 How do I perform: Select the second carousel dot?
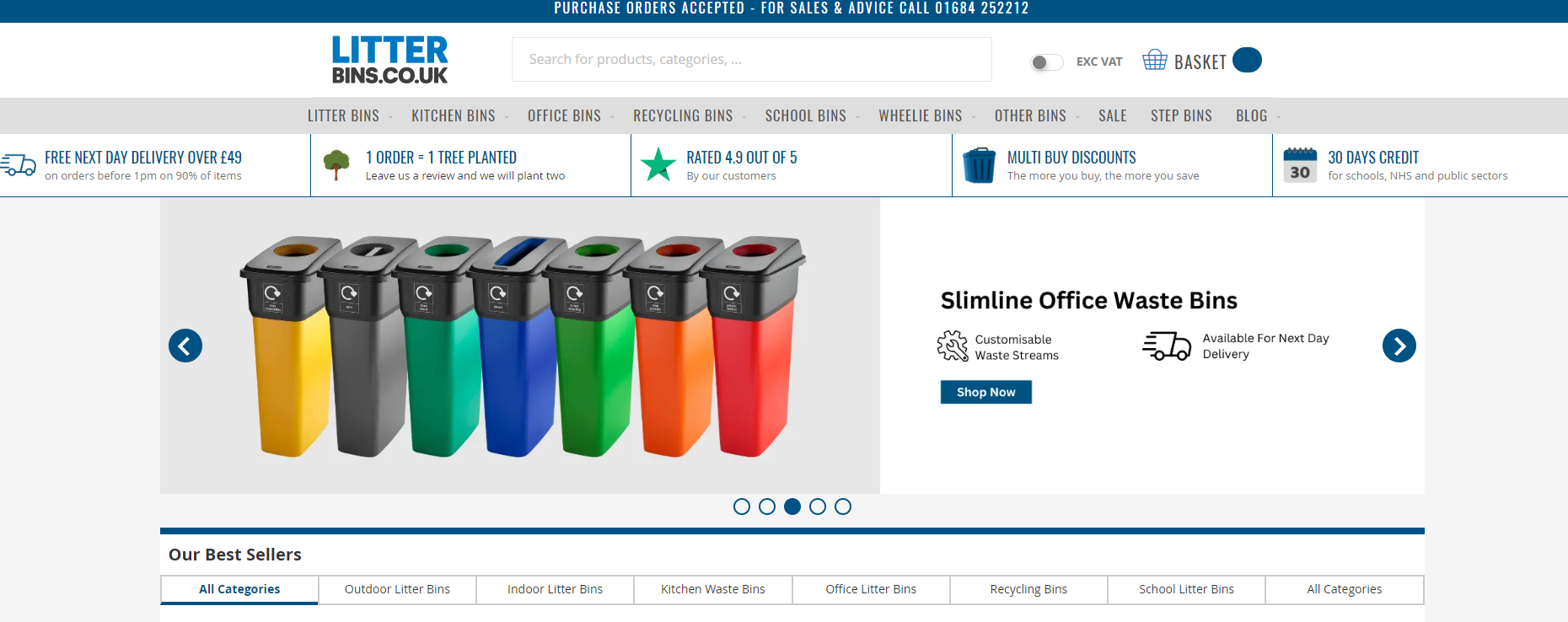click(x=767, y=507)
